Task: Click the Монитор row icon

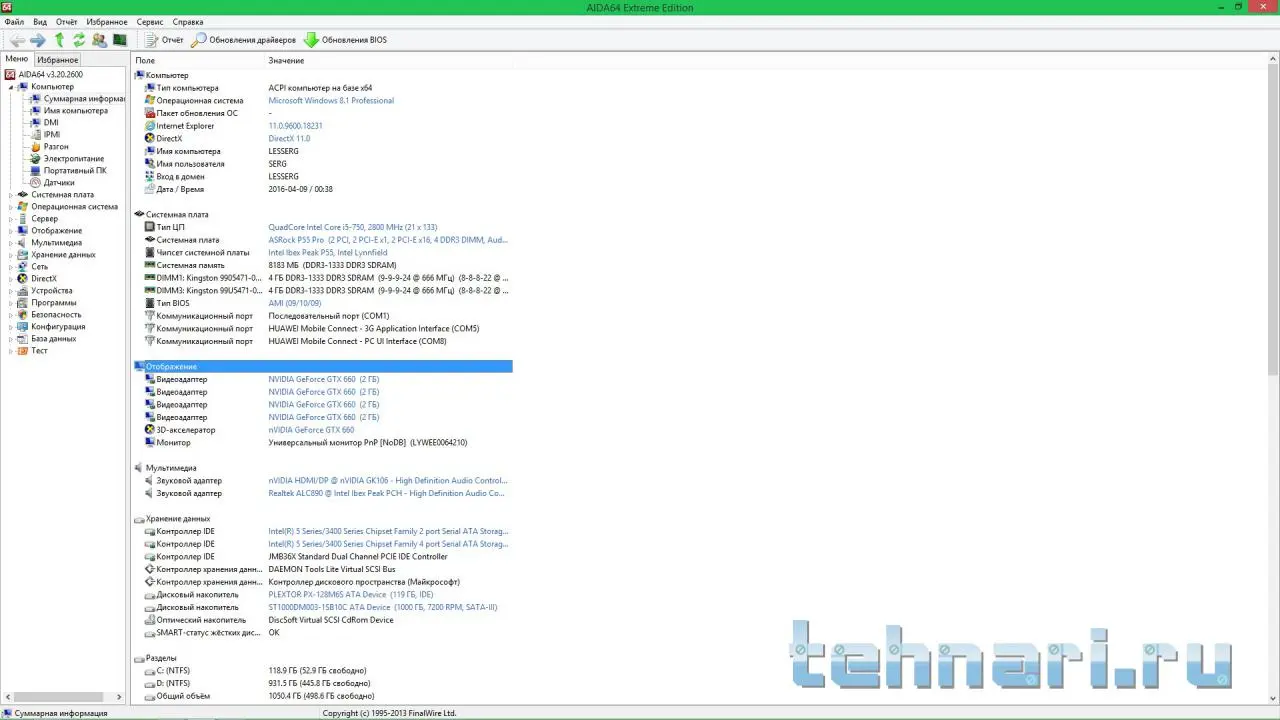Action: coord(149,443)
